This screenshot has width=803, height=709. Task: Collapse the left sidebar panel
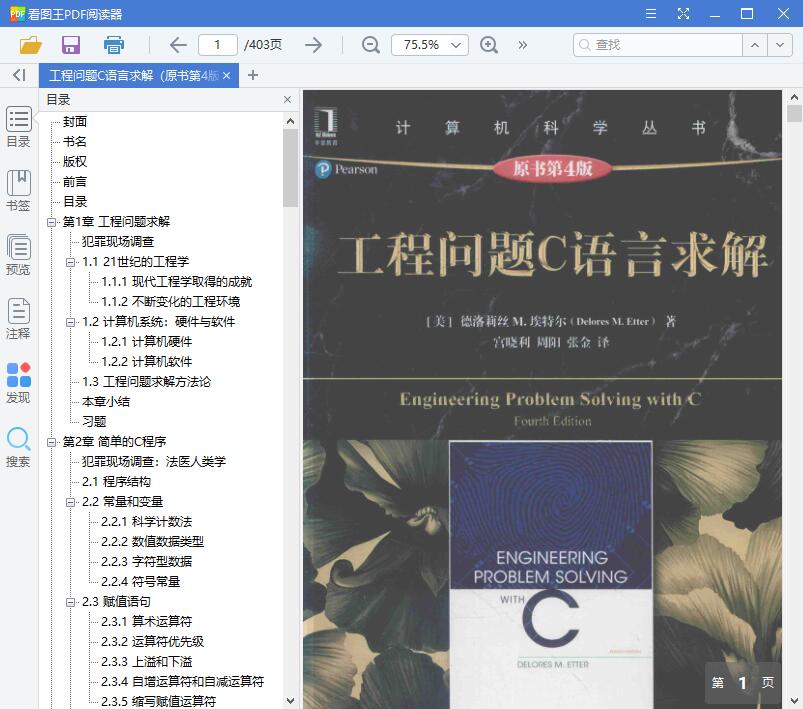point(19,75)
